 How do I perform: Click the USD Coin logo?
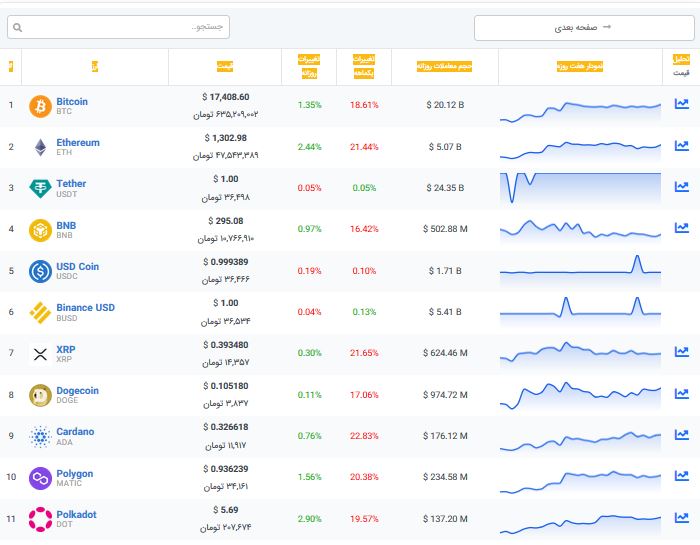click(40, 271)
